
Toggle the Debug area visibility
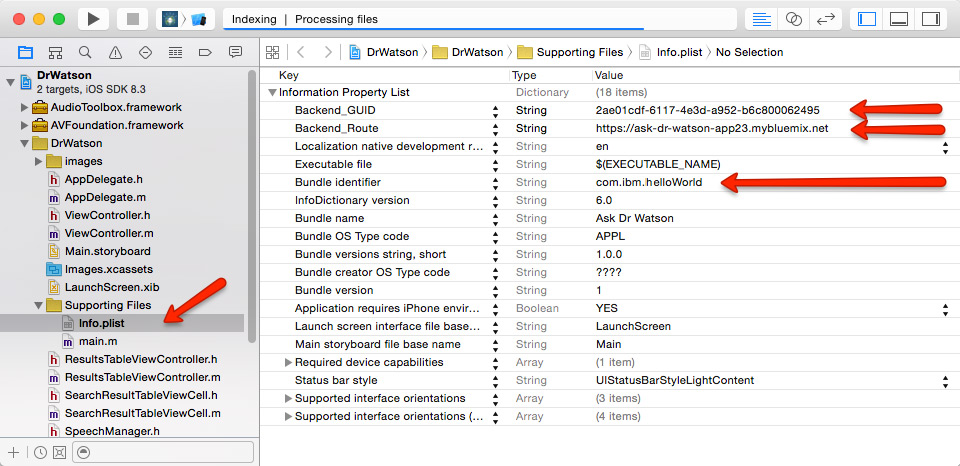[x=898, y=19]
